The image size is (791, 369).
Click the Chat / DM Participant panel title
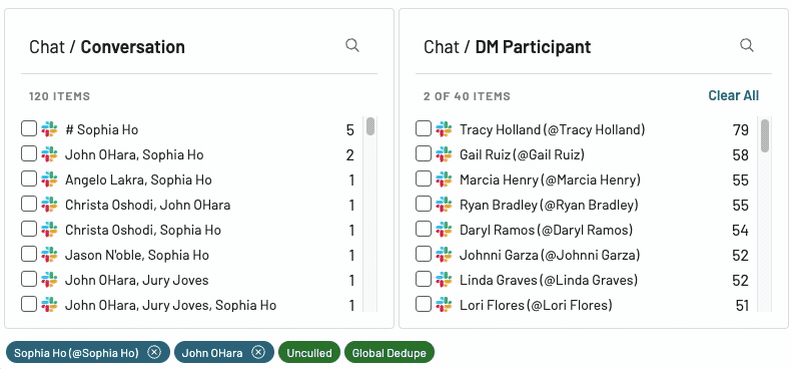tap(507, 46)
